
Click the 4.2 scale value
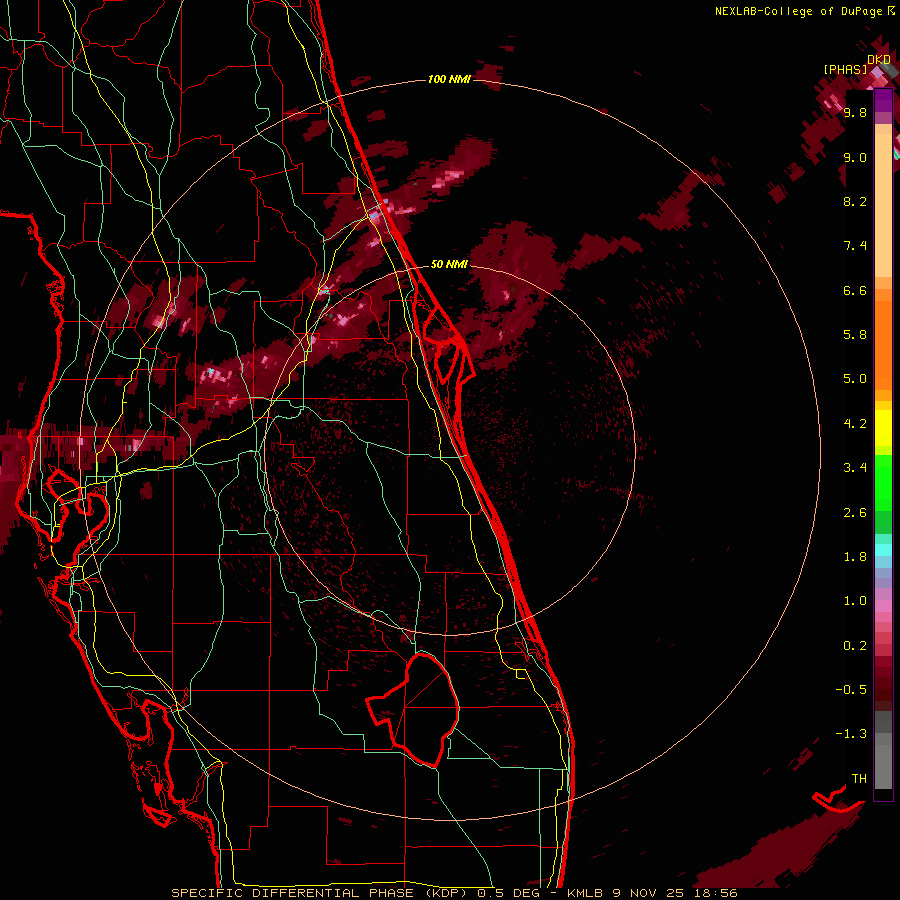click(855, 424)
